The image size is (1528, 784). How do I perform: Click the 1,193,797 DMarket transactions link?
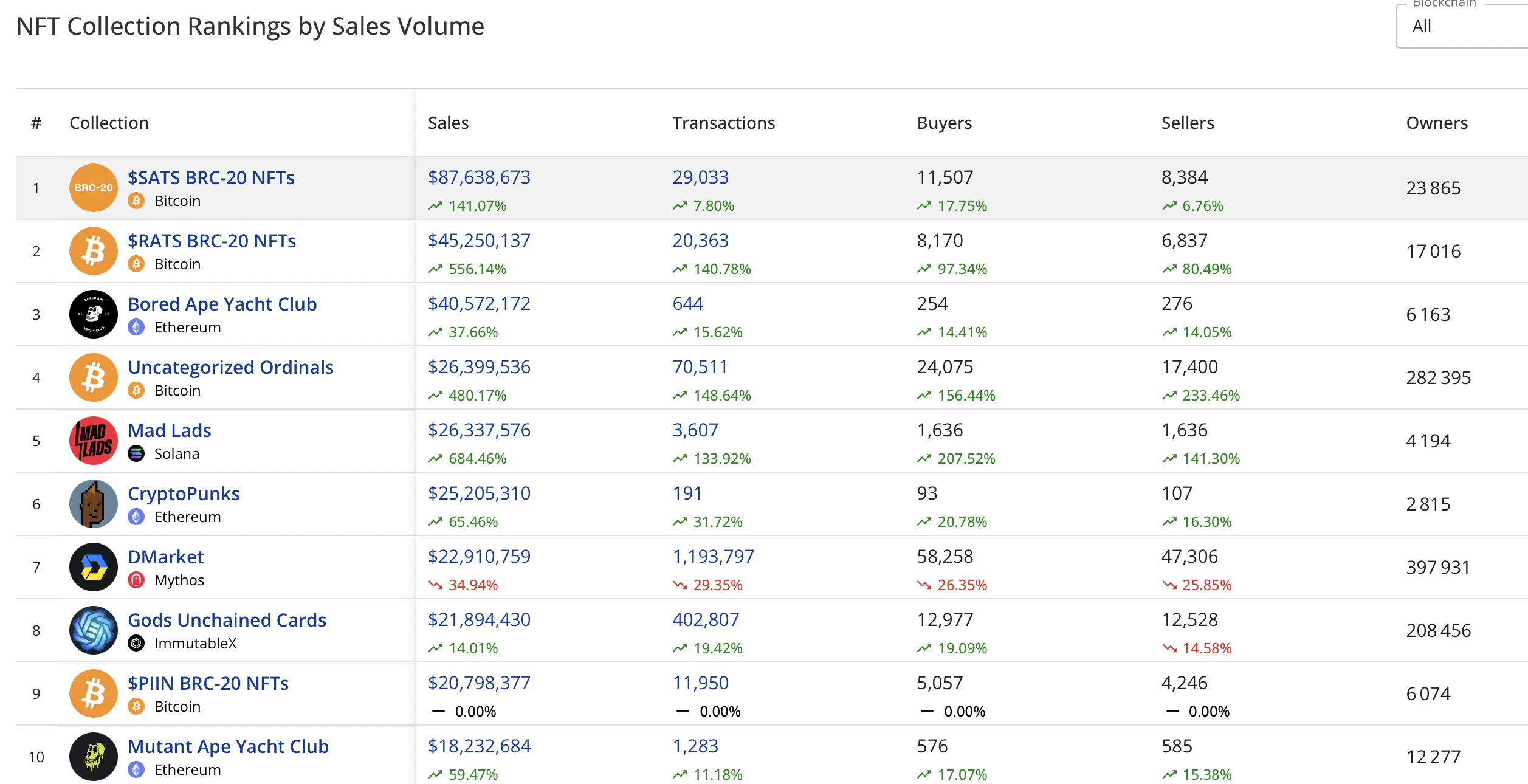click(713, 556)
